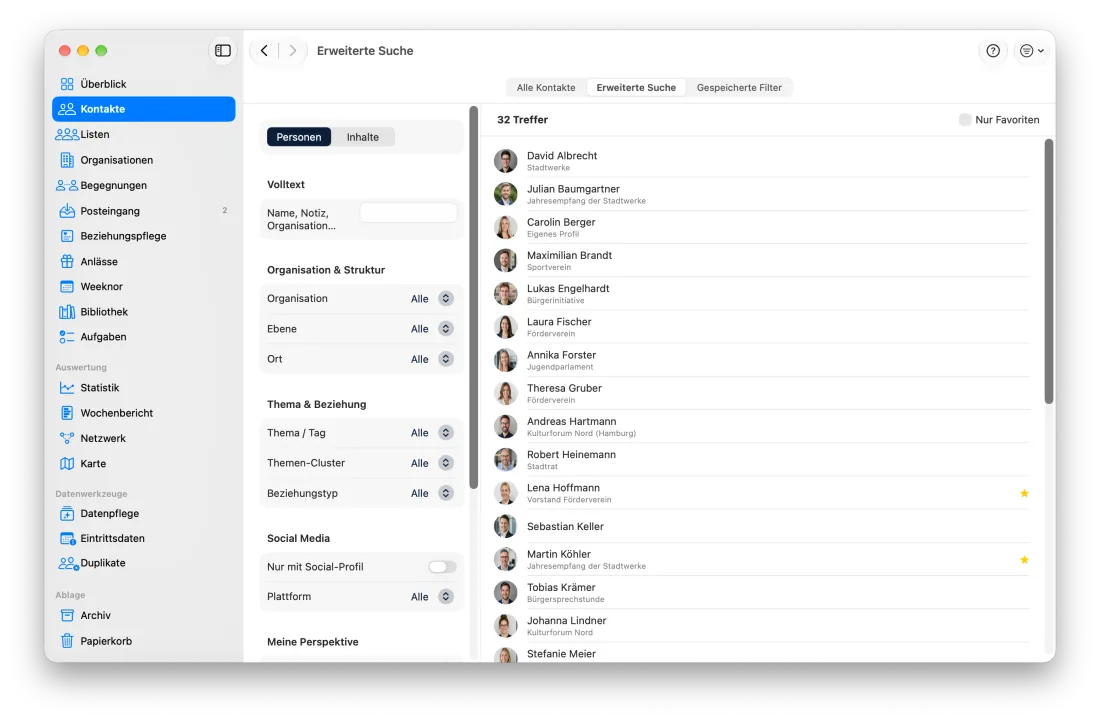Focus the Volltext search input field
Viewport: 1100px width, 721px height.
[x=408, y=213]
